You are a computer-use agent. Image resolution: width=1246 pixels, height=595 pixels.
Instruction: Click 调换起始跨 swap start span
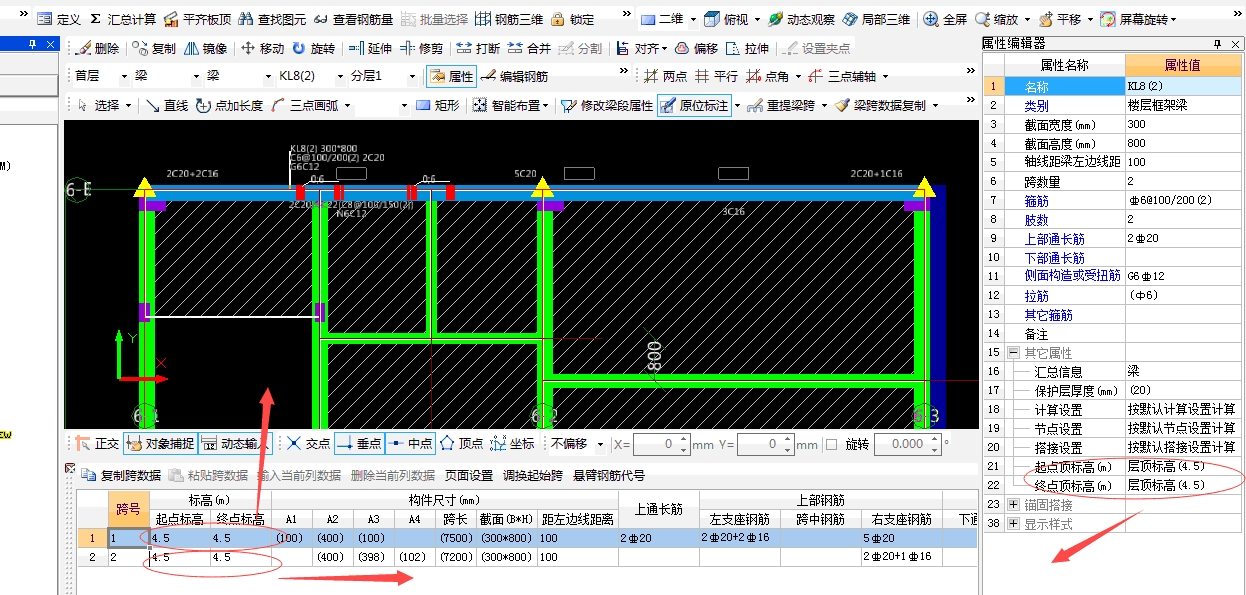point(534,476)
